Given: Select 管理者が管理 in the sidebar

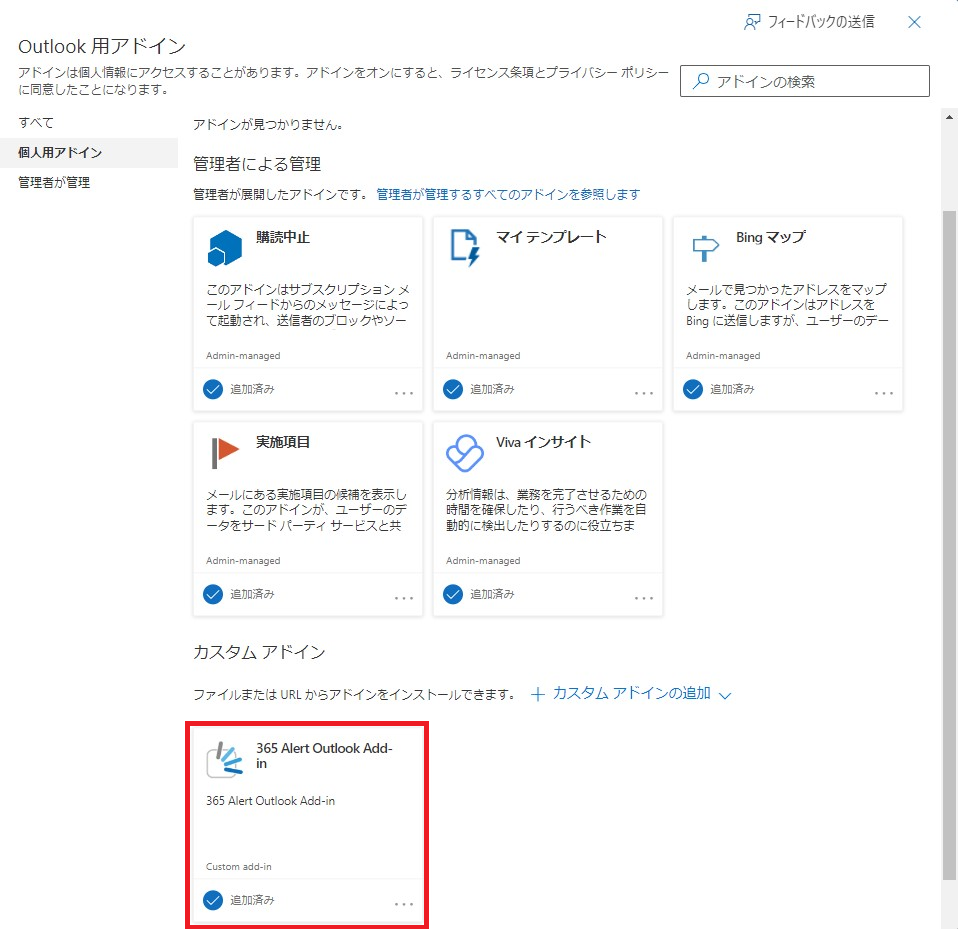Looking at the screenshot, I should pos(54,183).
